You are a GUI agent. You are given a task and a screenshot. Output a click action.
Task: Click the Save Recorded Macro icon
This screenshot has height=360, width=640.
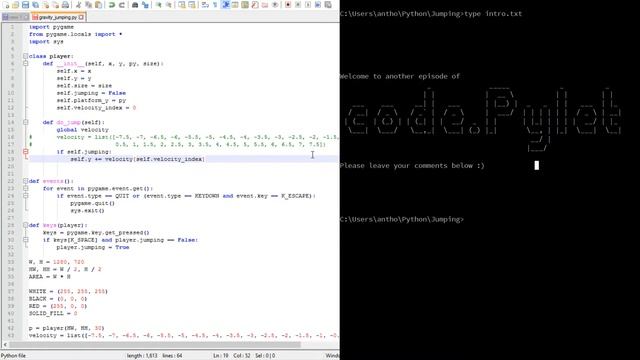tap(328, 5)
